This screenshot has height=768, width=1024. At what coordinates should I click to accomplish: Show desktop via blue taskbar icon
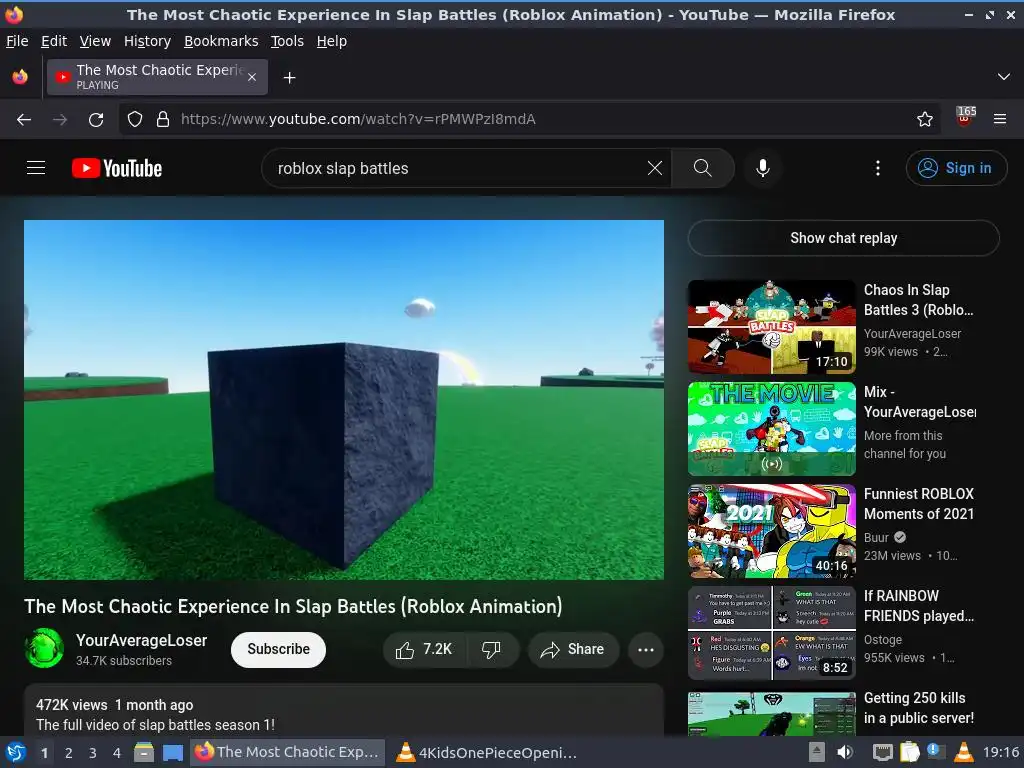172,753
